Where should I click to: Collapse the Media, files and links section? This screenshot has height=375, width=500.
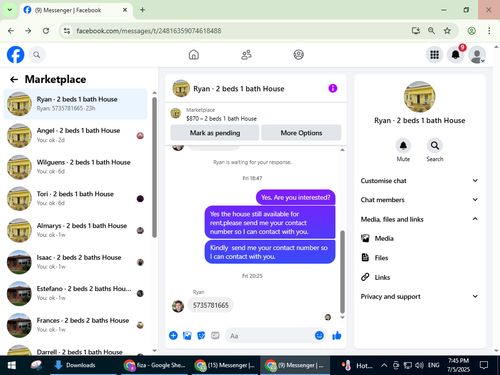click(x=419, y=219)
